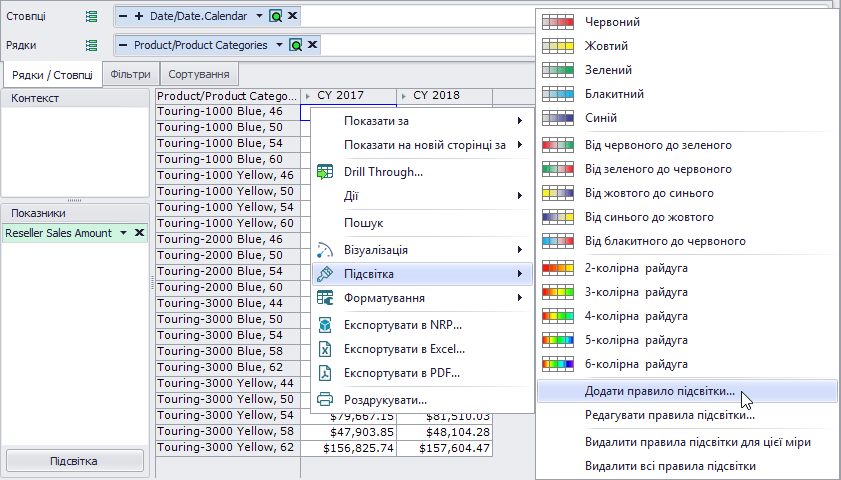Apply the 2-колірна райдуга scheme
Screen dimensions: 841x480
pos(687,268)
